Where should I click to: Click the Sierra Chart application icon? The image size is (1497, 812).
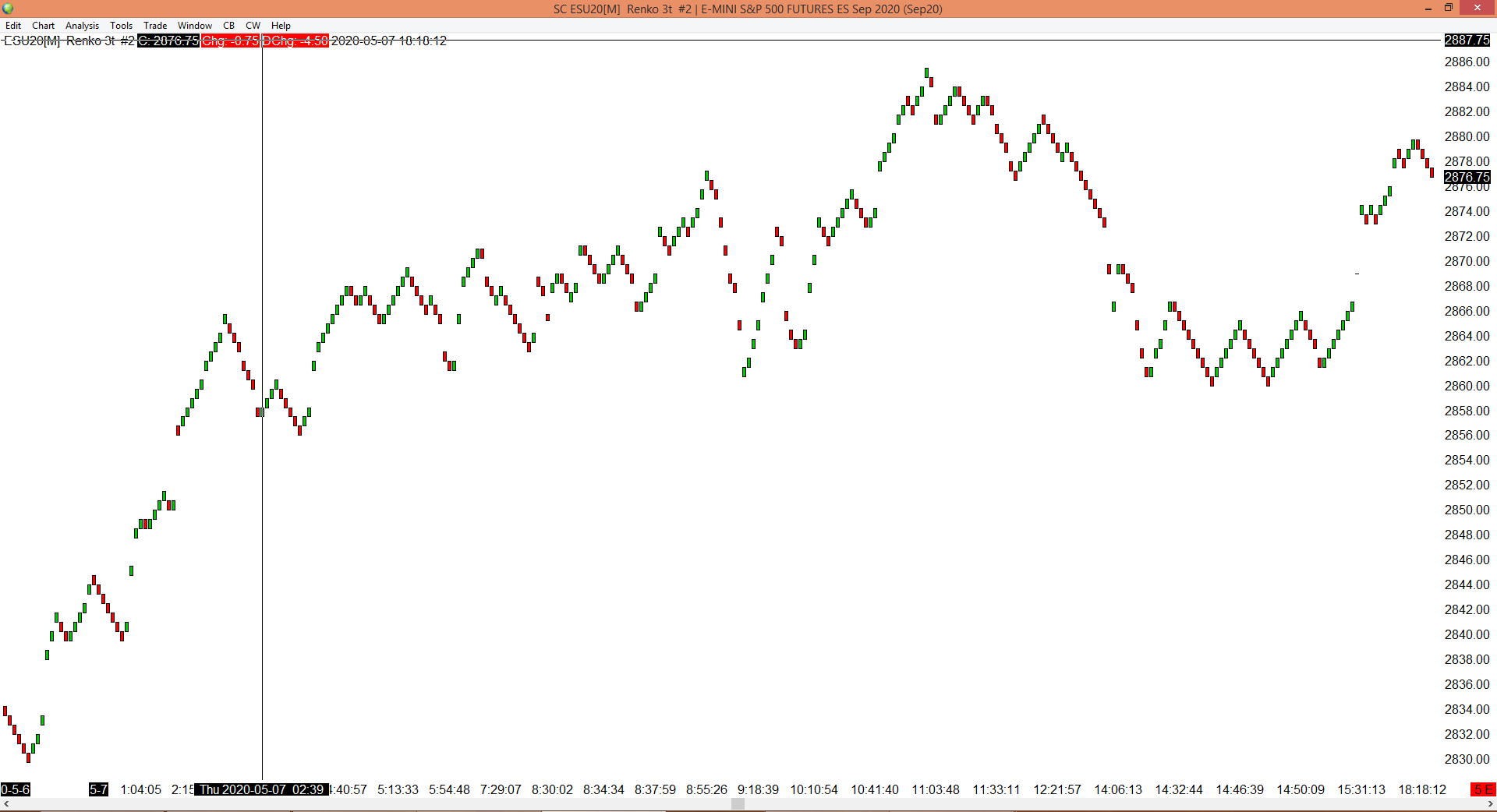[8, 9]
